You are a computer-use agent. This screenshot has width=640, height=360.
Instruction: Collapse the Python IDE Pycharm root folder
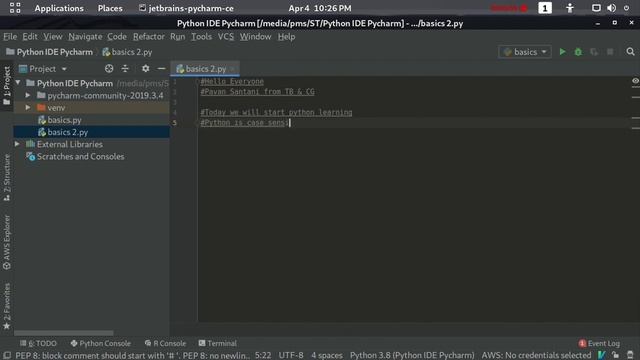click(x=18, y=83)
